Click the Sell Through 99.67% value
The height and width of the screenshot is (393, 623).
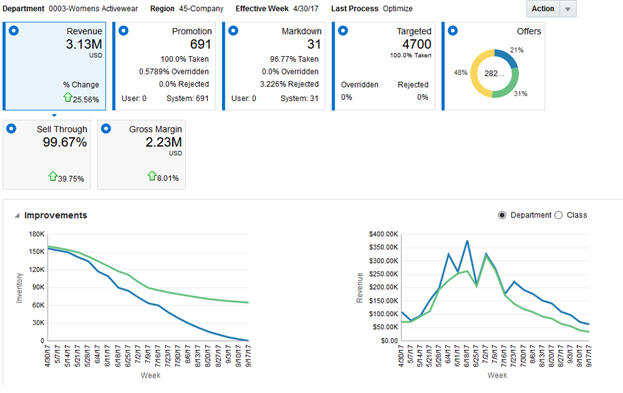tap(65, 142)
